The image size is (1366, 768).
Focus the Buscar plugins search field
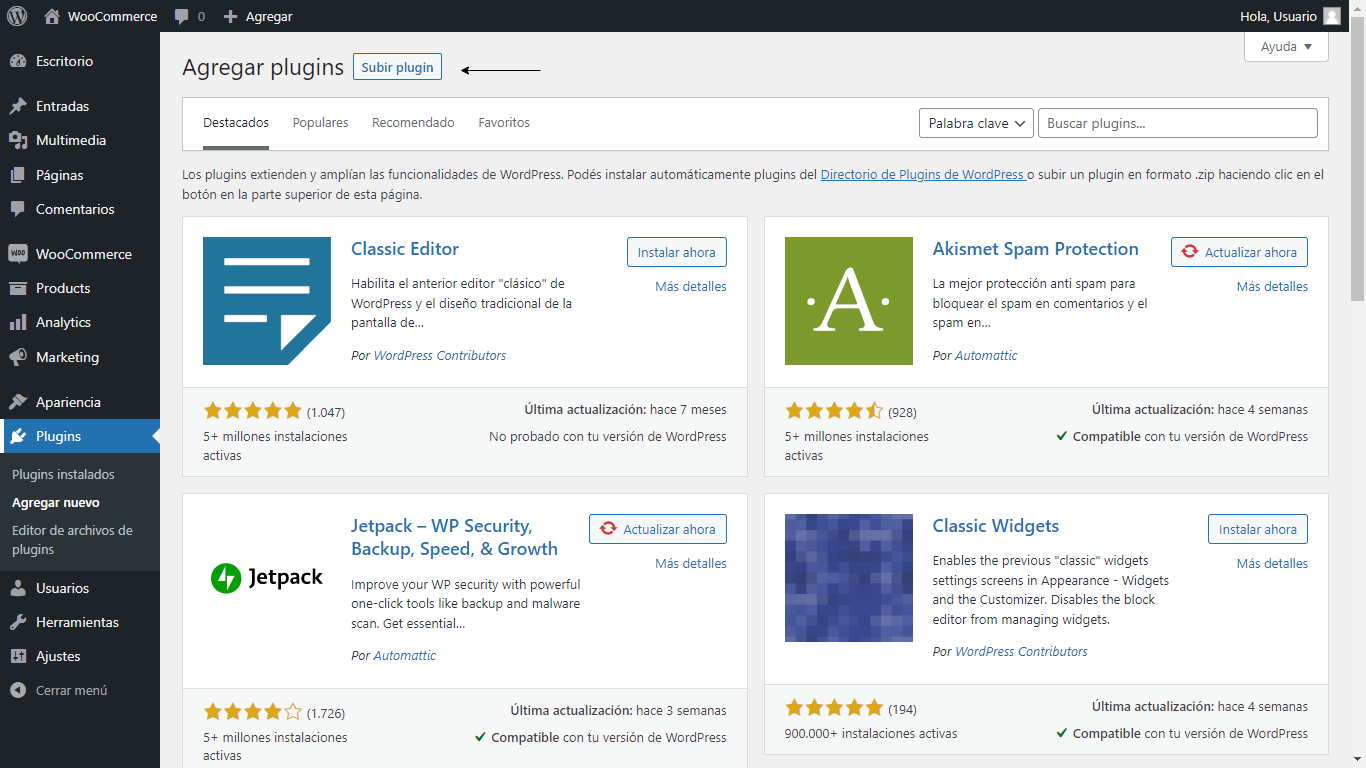1178,123
